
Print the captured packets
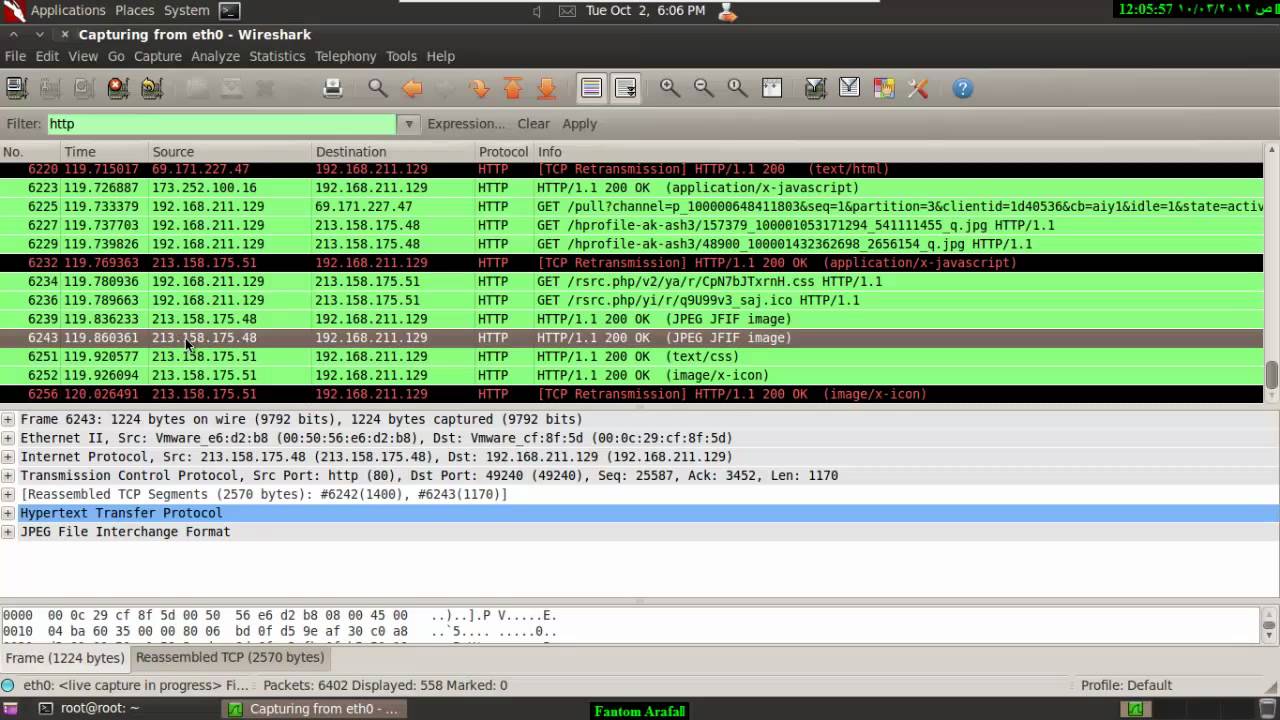point(333,88)
